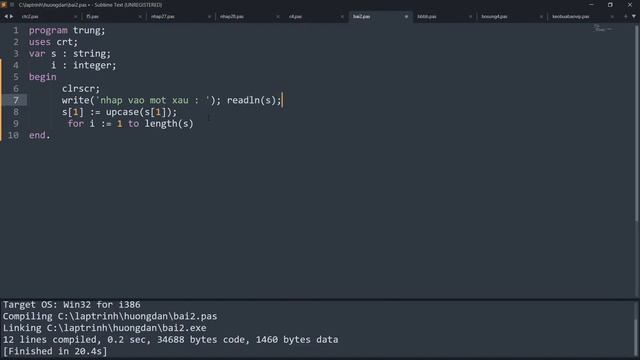Click 'string;' type on line 3
This screenshot has width=640, height=360.
[92, 53]
